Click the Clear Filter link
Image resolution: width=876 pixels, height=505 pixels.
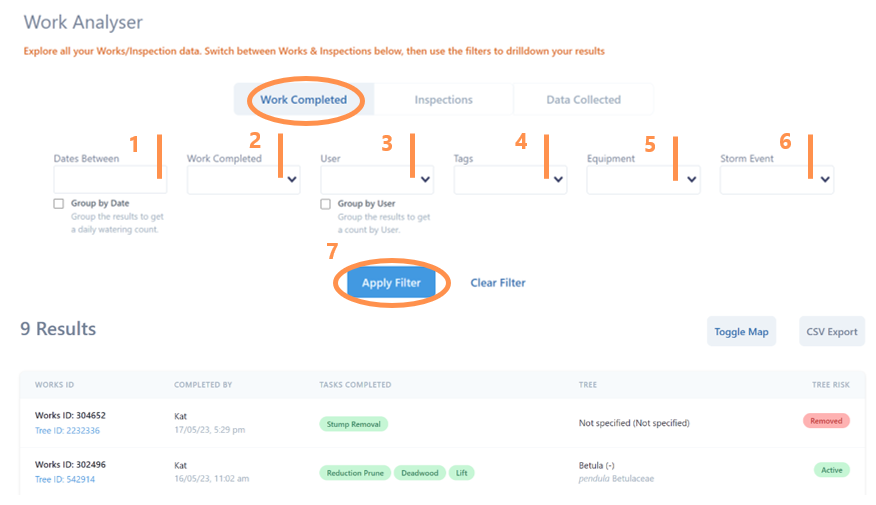[x=498, y=283]
